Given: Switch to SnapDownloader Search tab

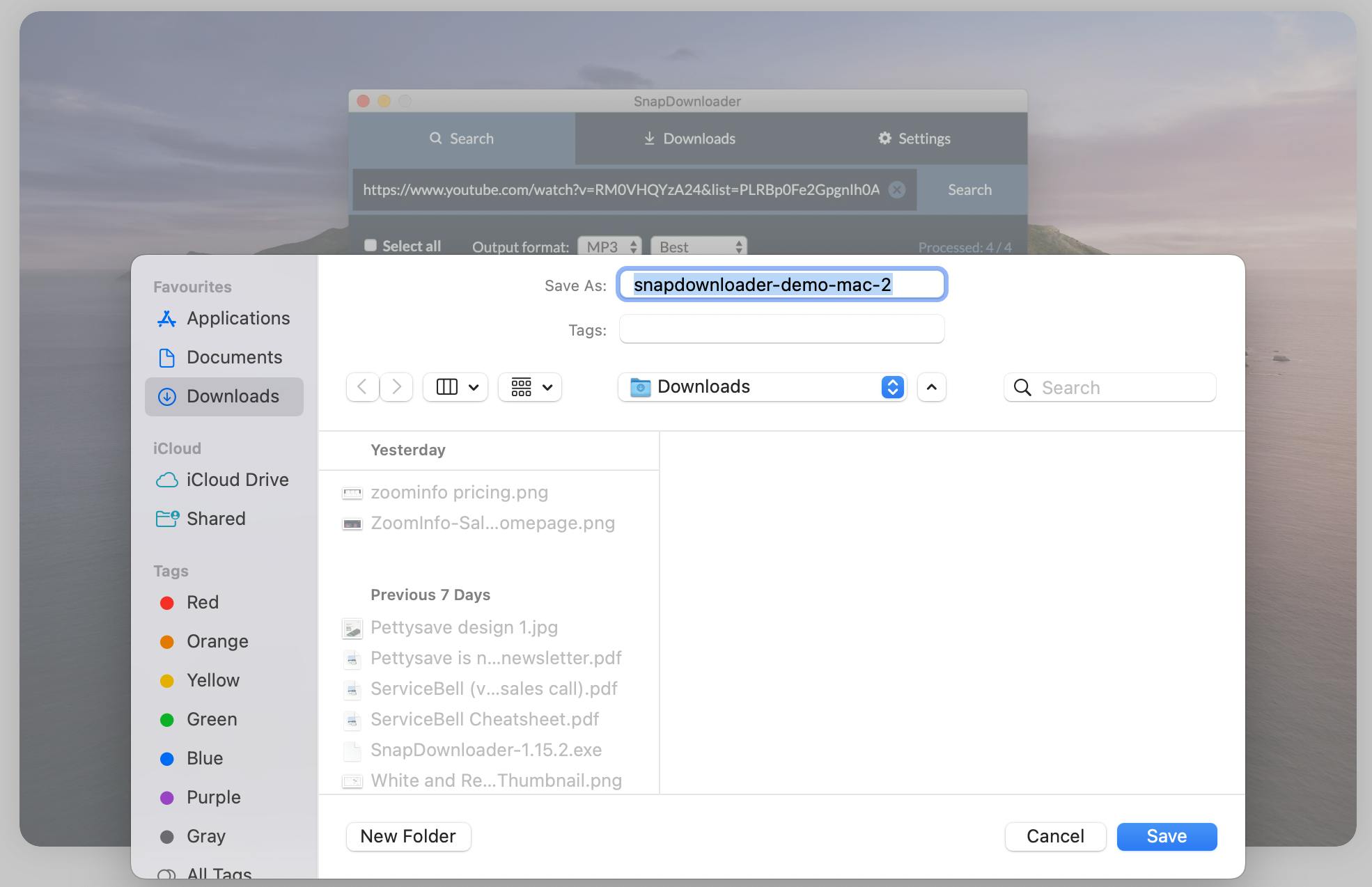Looking at the screenshot, I should tap(462, 139).
